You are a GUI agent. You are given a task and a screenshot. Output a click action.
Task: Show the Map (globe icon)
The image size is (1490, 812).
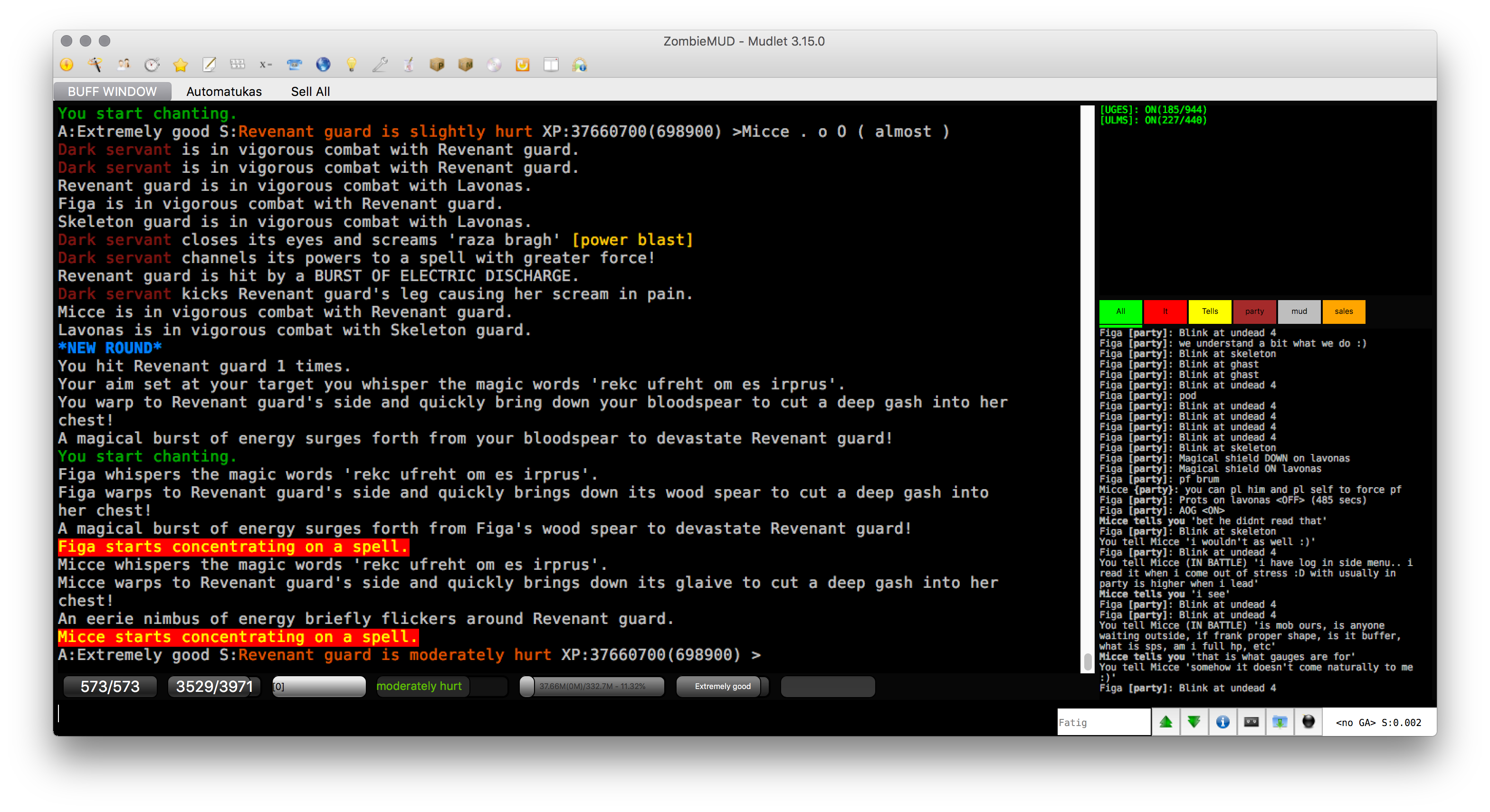323,65
